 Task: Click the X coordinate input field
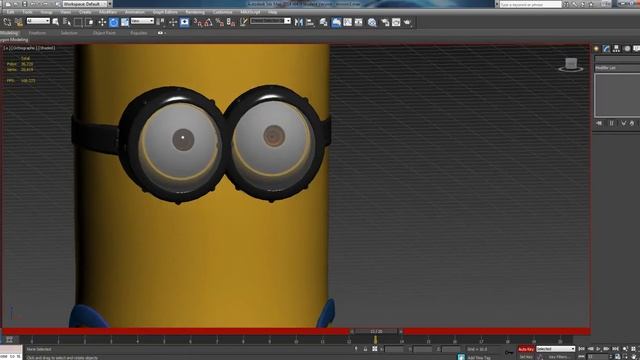point(394,349)
